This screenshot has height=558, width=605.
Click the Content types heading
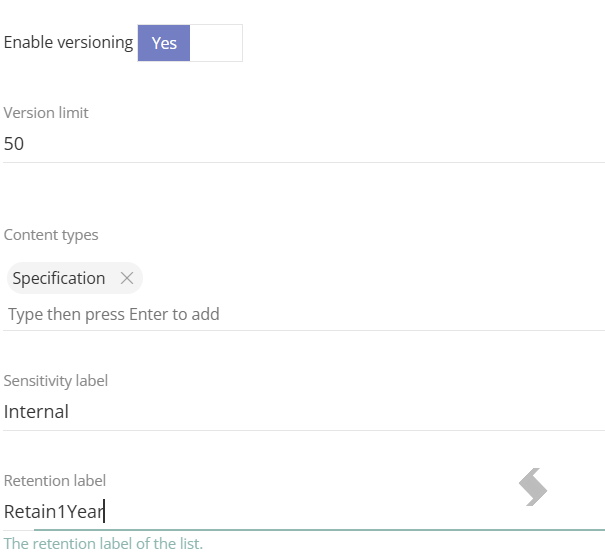(x=51, y=235)
